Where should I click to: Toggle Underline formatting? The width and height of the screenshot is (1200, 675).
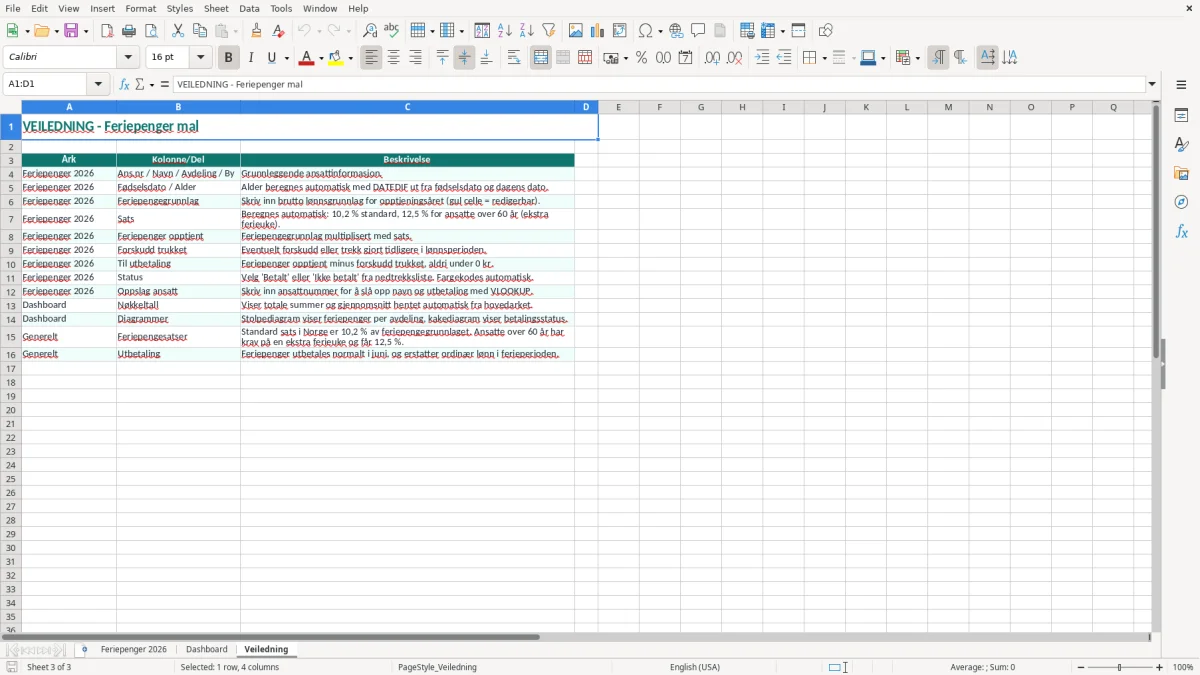point(272,58)
